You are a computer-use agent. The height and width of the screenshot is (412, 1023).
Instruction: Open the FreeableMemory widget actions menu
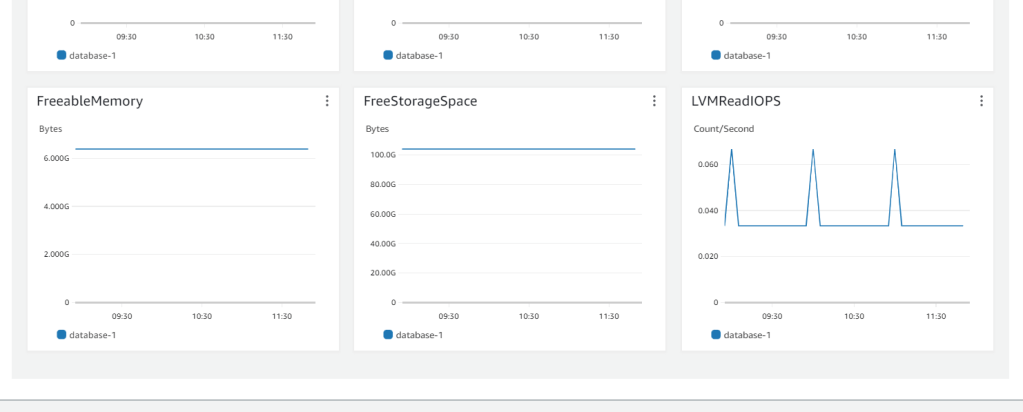[327, 101]
